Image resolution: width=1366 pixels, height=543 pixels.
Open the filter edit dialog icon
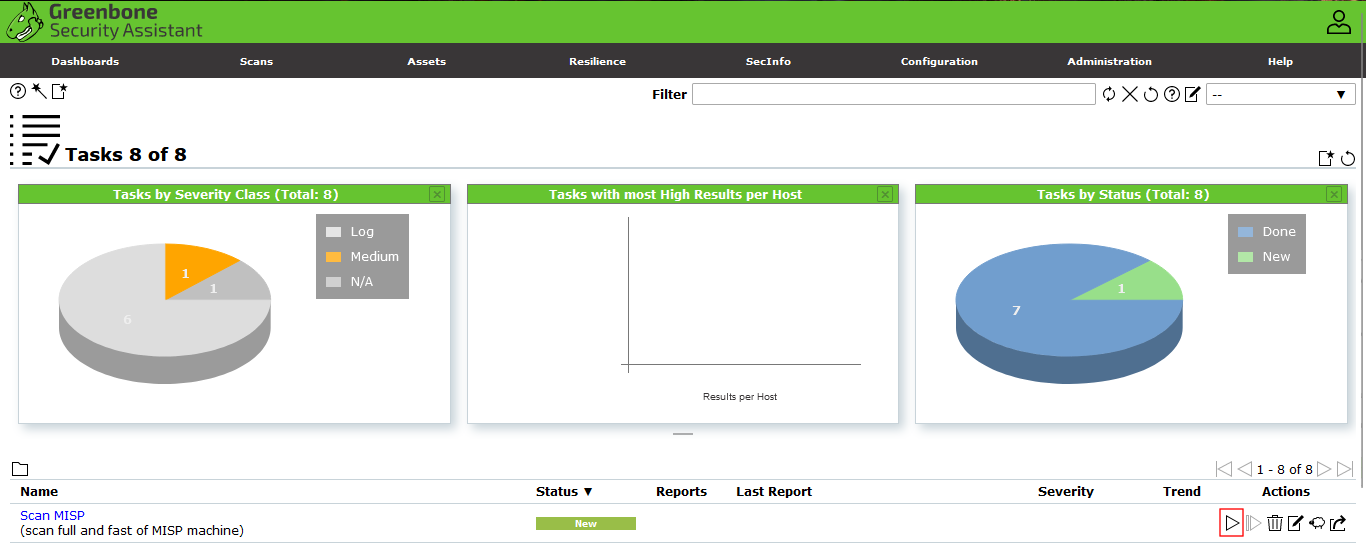(x=1192, y=94)
